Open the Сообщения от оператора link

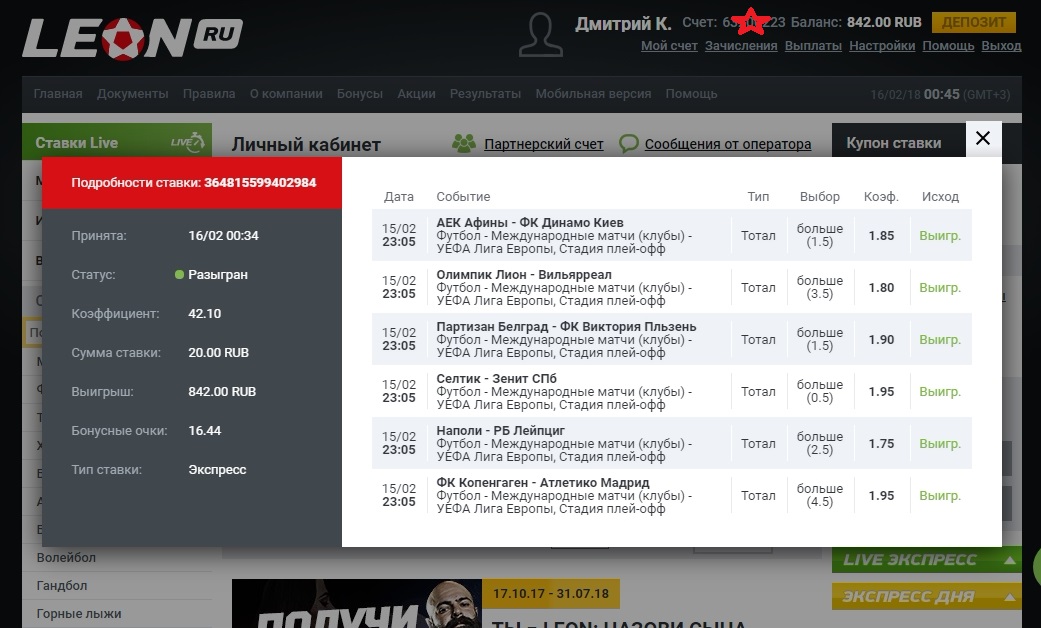coord(728,144)
